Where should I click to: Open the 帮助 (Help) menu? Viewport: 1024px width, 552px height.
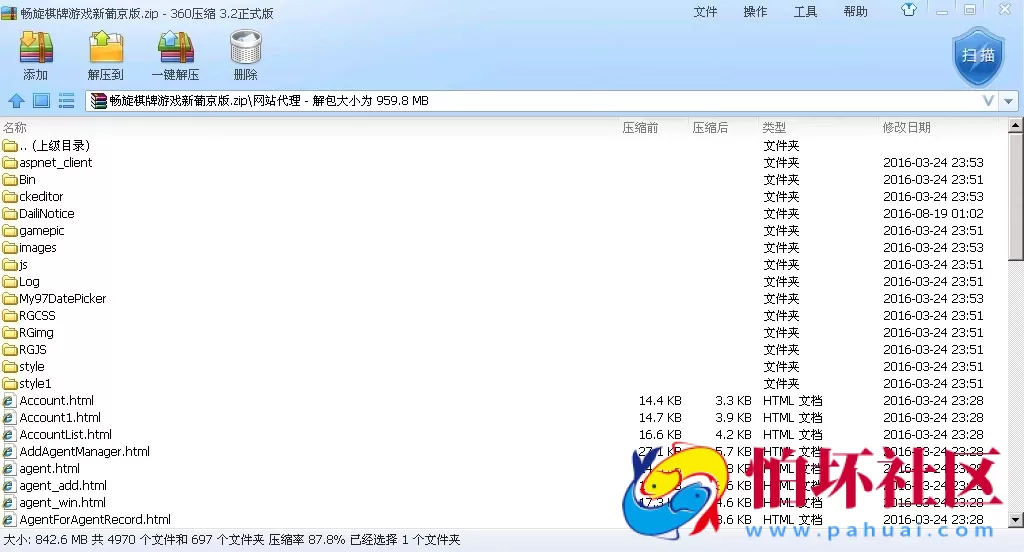click(x=856, y=12)
